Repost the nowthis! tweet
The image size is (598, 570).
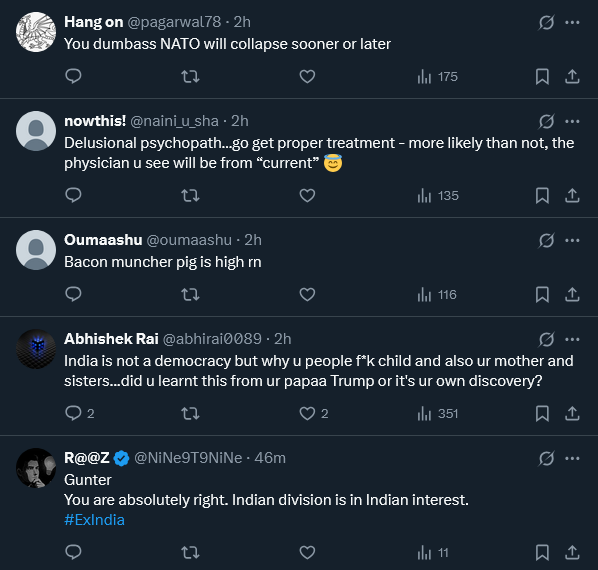[190, 196]
